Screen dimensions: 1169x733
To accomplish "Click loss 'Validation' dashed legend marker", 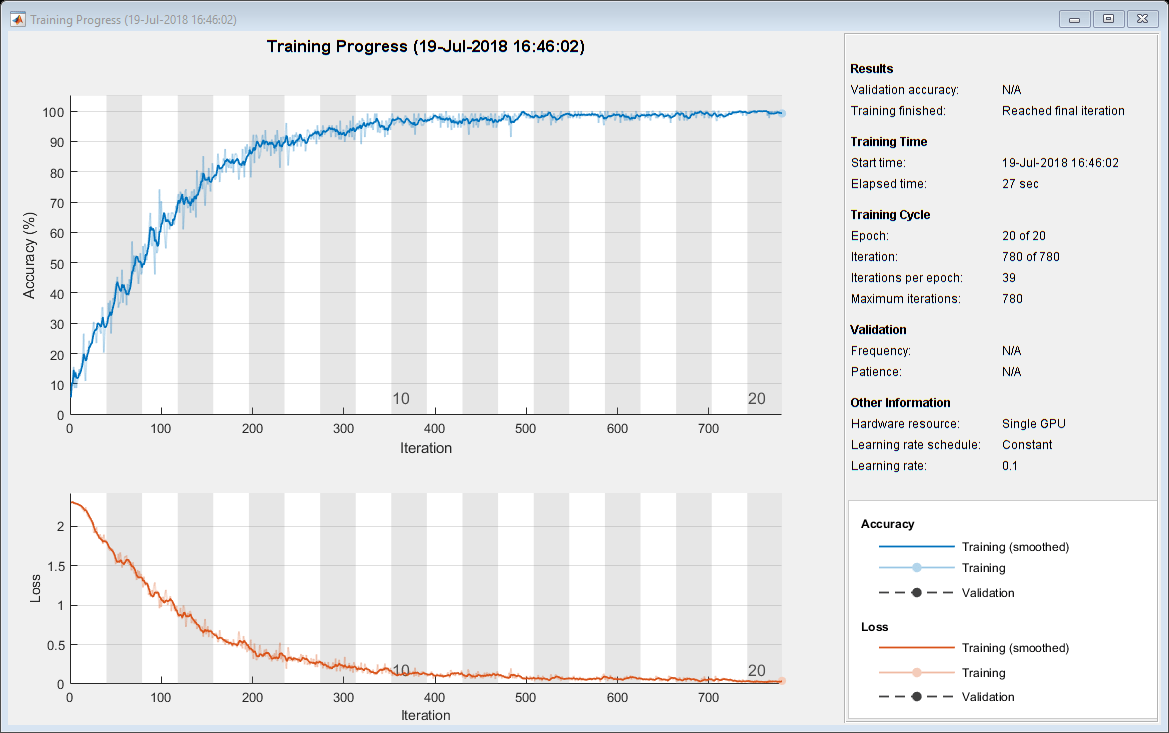I will pyautogui.click(x=916, y=696).
